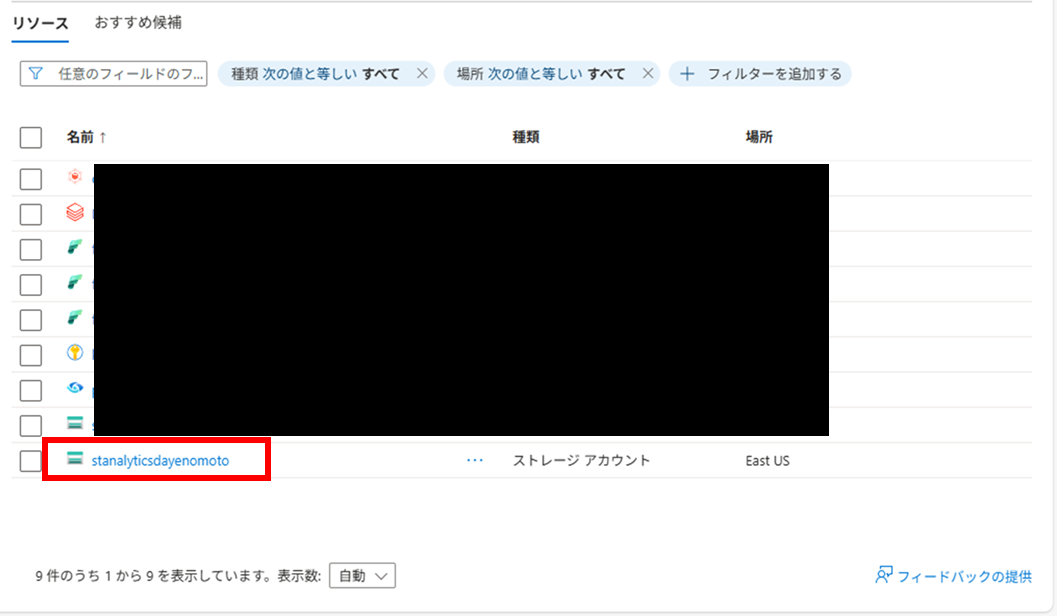Click the feedback person icon beside フィードバックの提供
Image resolution: width=1057 pixels, height=616 pixels.
[x=884, y=575]
